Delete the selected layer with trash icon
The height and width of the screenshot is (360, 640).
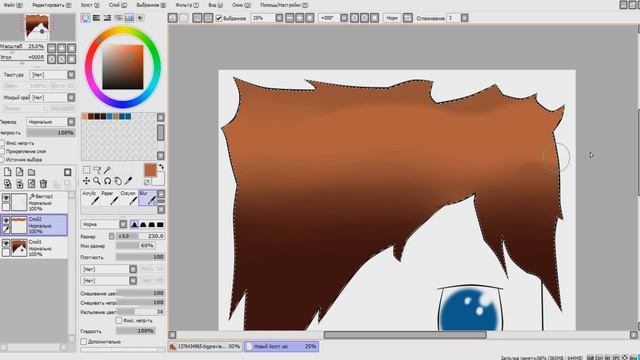tap(43, 184)
